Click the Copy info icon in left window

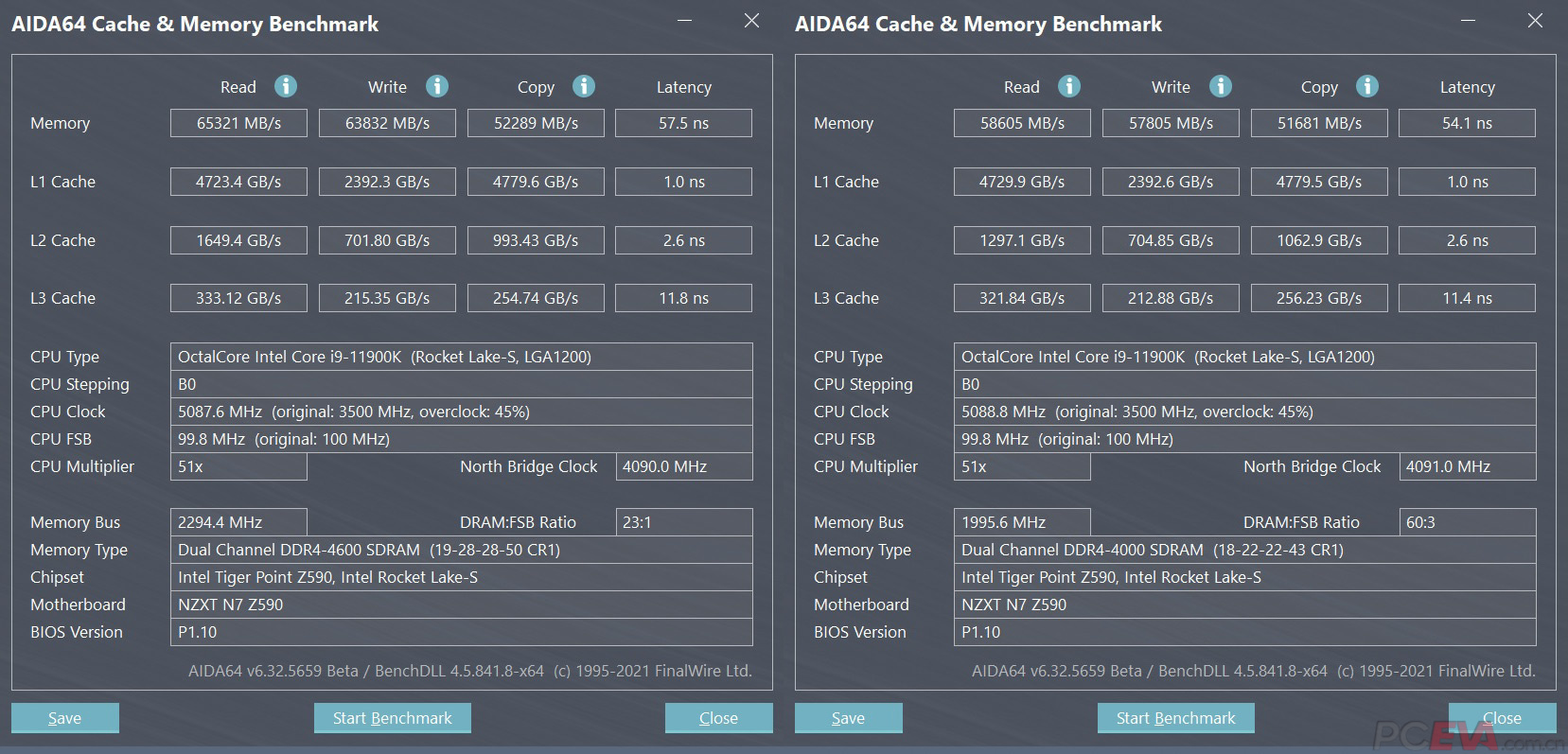click(584, 86)
